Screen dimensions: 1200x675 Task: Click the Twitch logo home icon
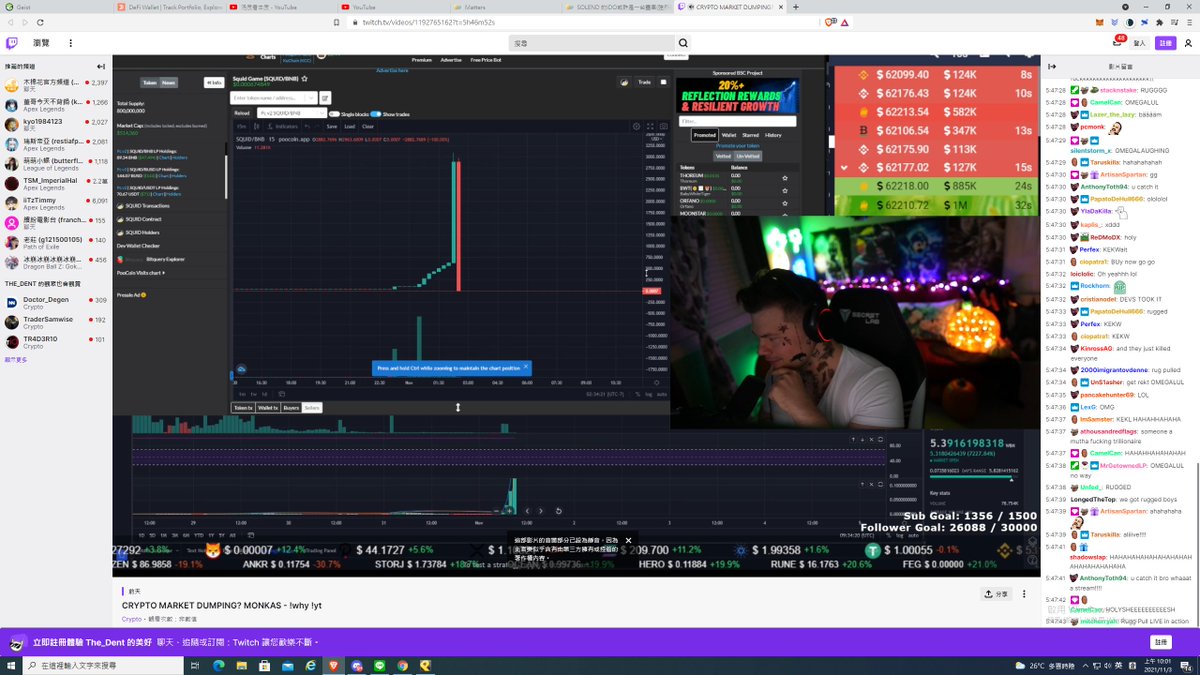click(12, 43)
